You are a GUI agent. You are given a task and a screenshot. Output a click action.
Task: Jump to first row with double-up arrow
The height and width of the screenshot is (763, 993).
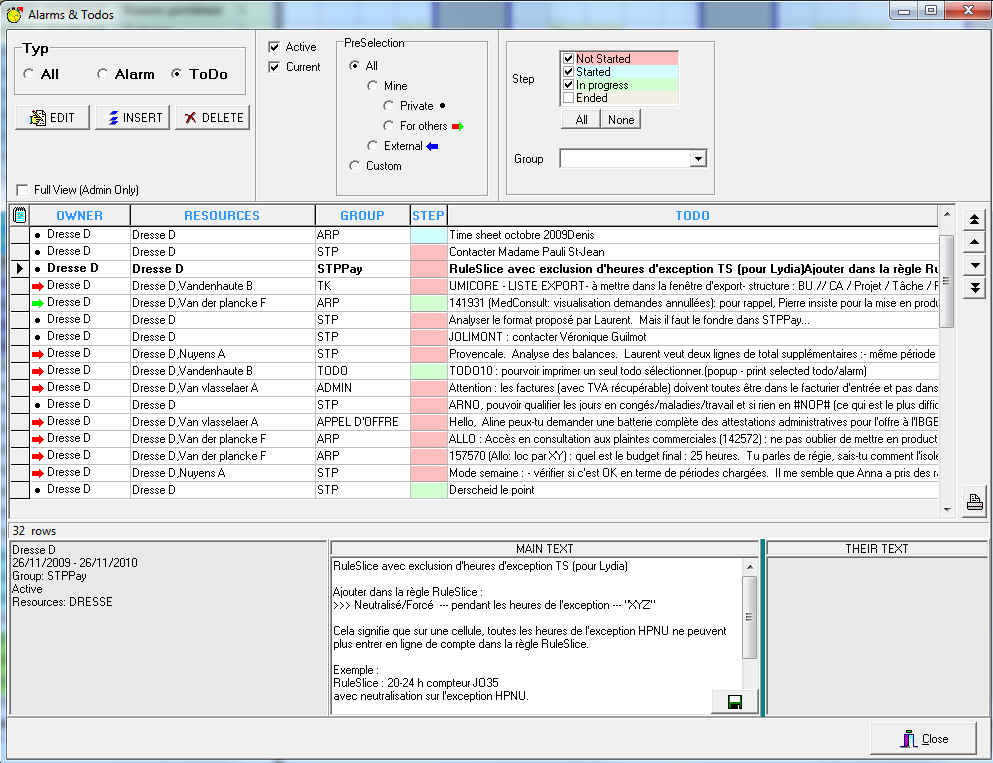974,219
